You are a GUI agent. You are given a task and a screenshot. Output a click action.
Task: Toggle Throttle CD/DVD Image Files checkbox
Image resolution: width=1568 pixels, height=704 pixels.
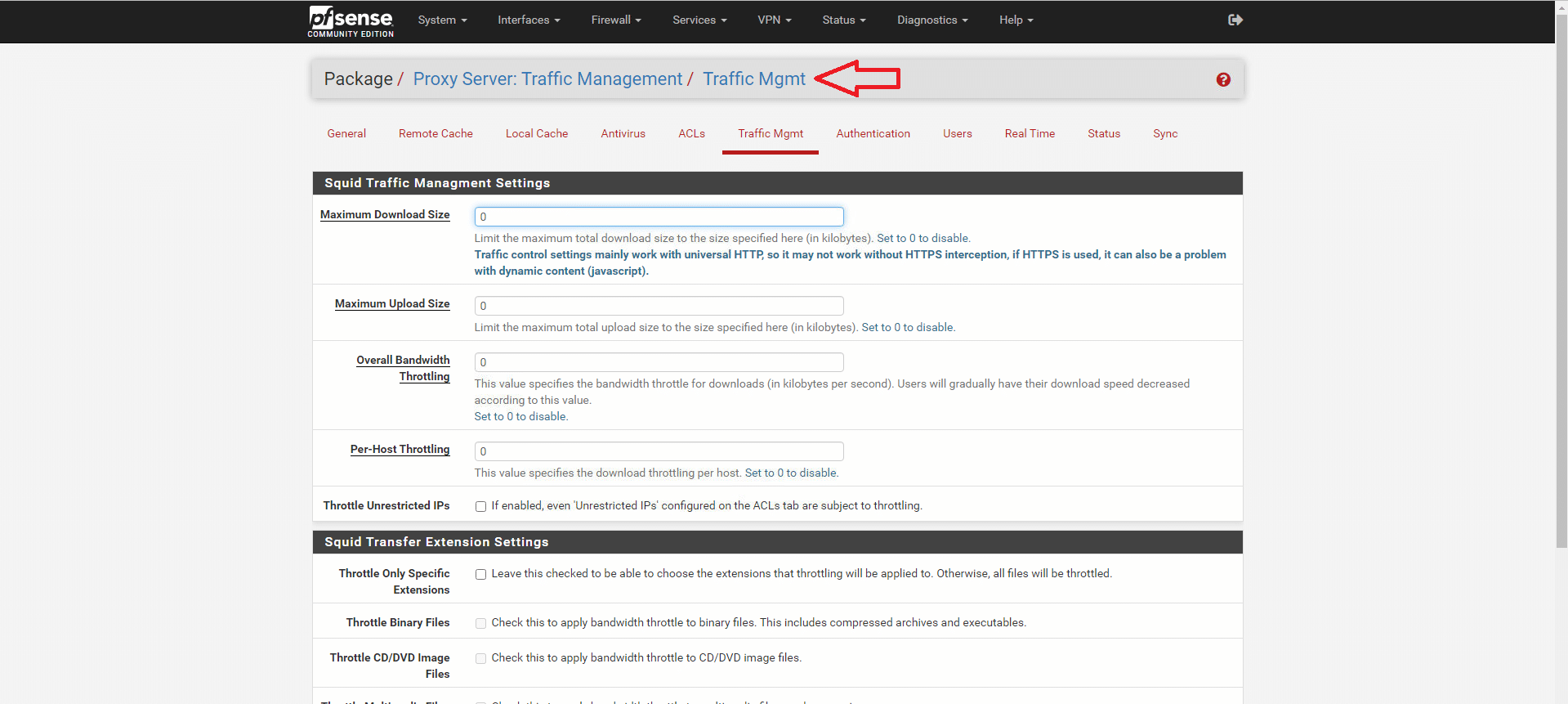pos(480,658)
